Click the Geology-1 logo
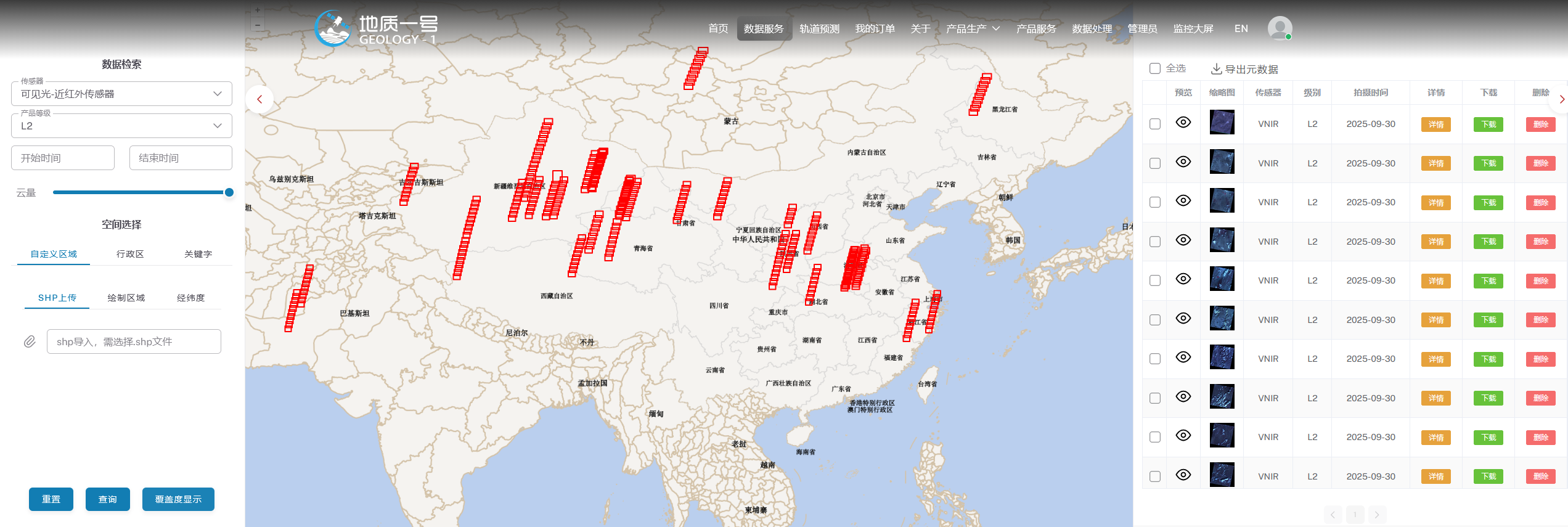 point(377,28)
